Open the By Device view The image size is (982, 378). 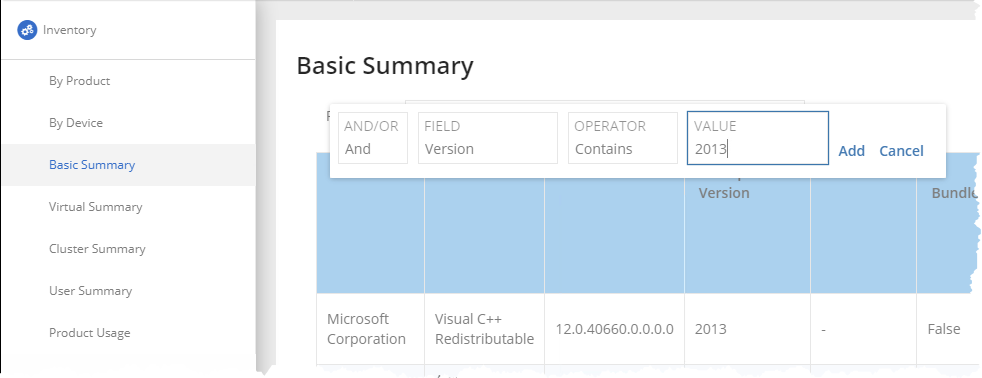pyautogui.click(x=76, y=123)
